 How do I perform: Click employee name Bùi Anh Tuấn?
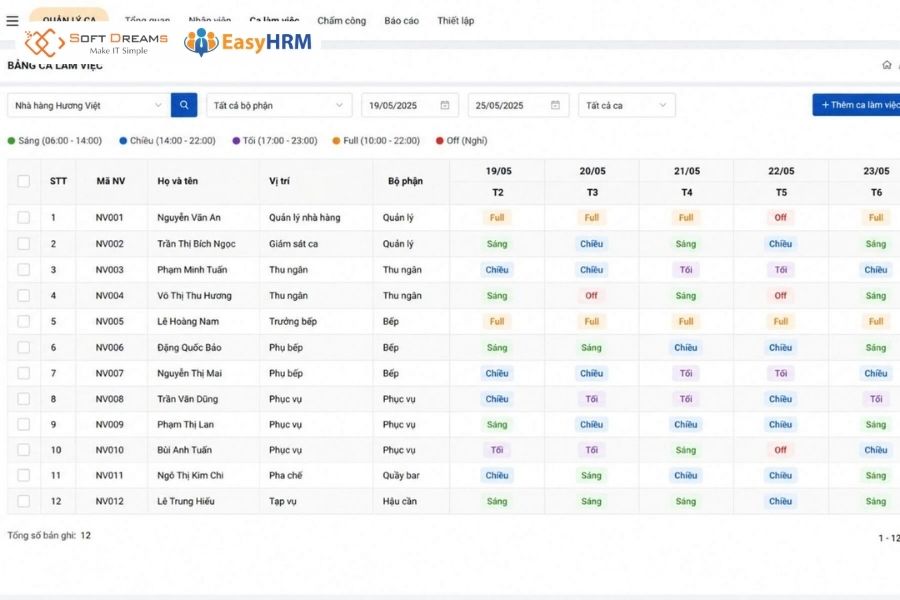coord(185,450)
